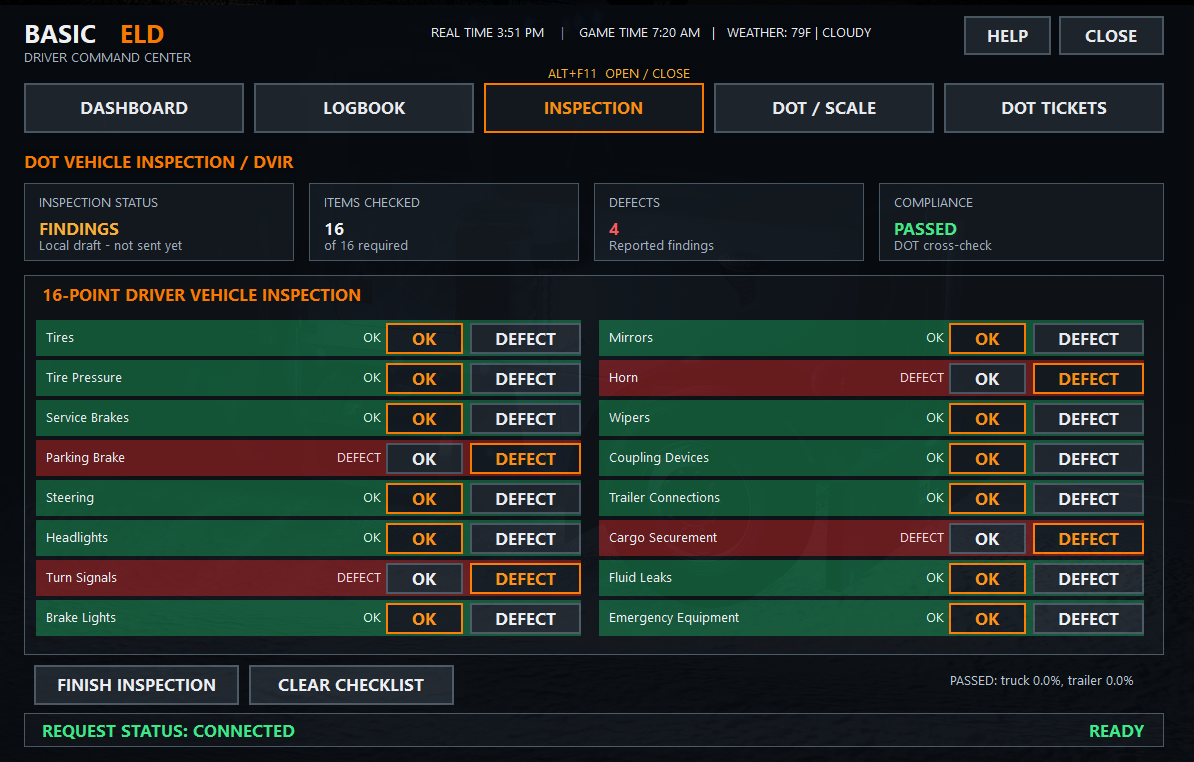Screen dimensions: 1194x762
Task: Flag Steering as Defect
Action: (x=525, y=499)
